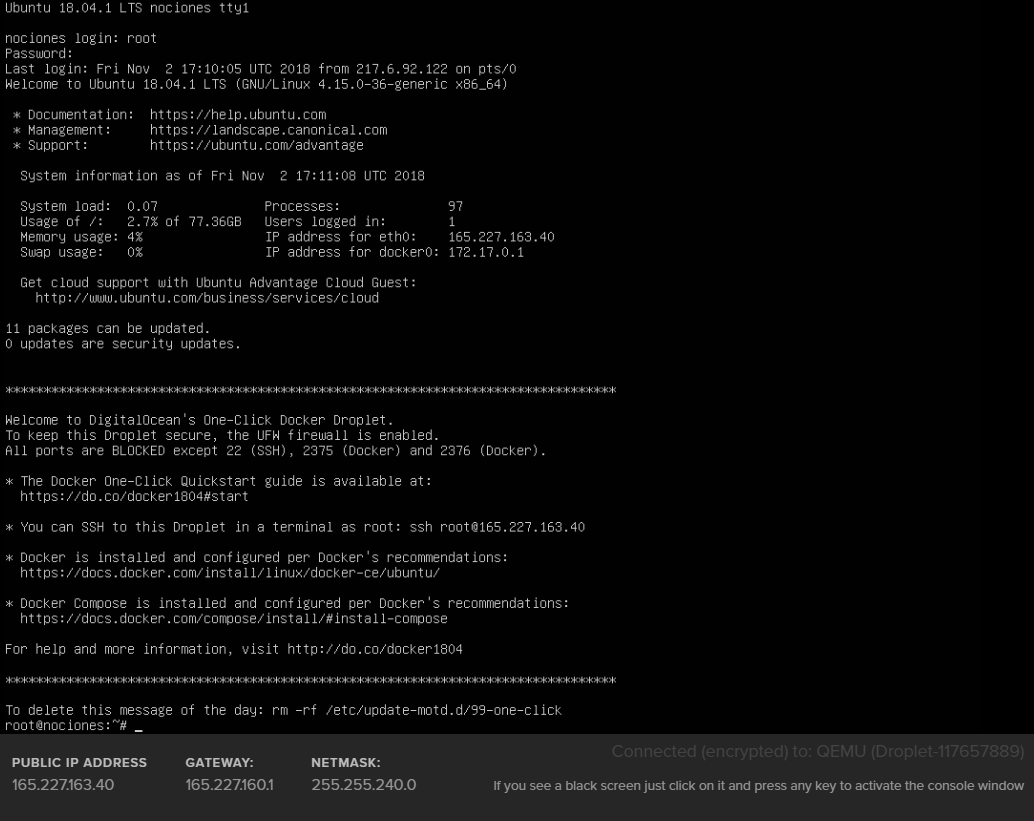Viewport: 1034px width, 821px height.
Task: Click the "UFW firewall is enabled" line
Action: [x=222, y=435]
